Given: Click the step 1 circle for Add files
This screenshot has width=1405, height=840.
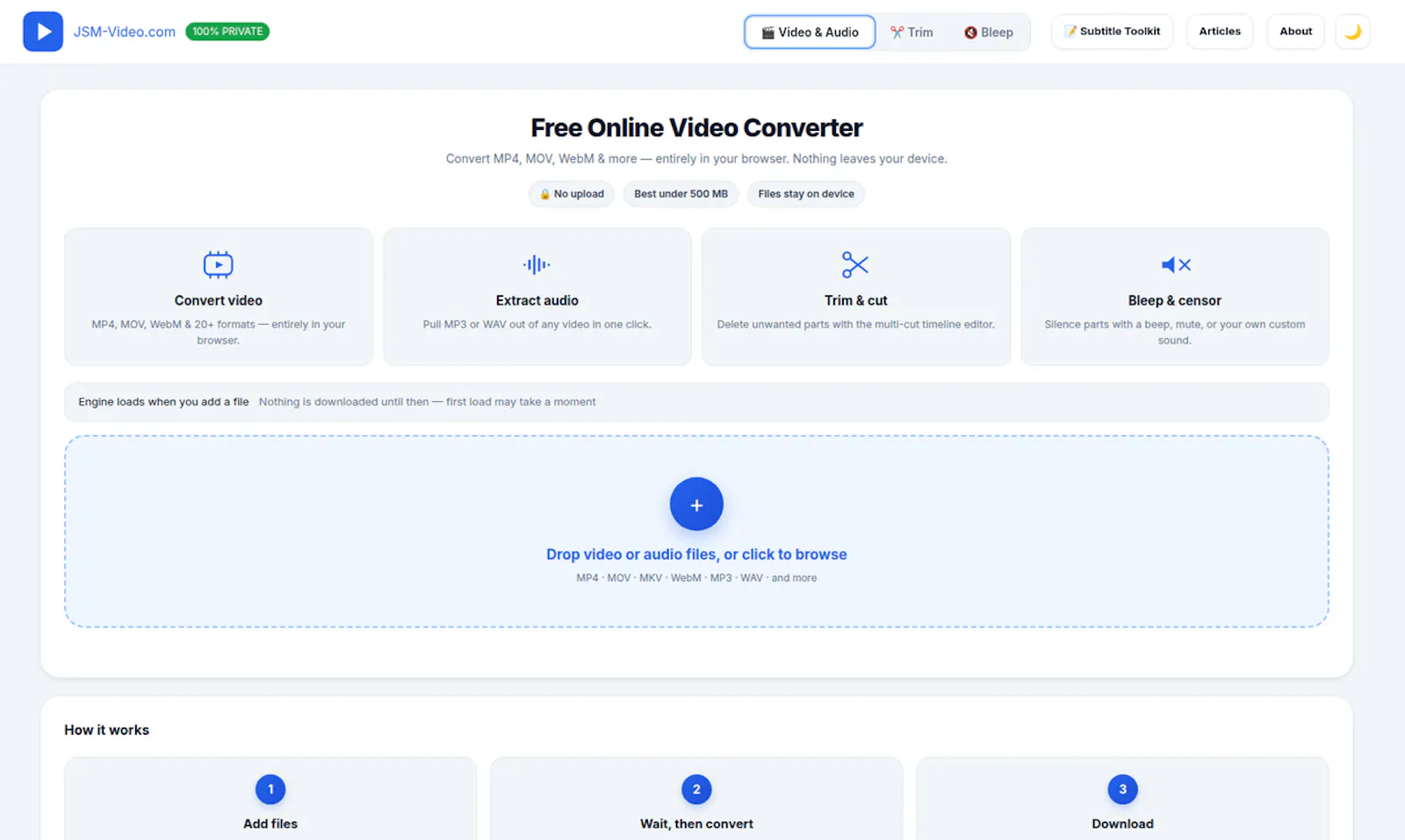Looking at the screenshot, I should tap(270, 789).
